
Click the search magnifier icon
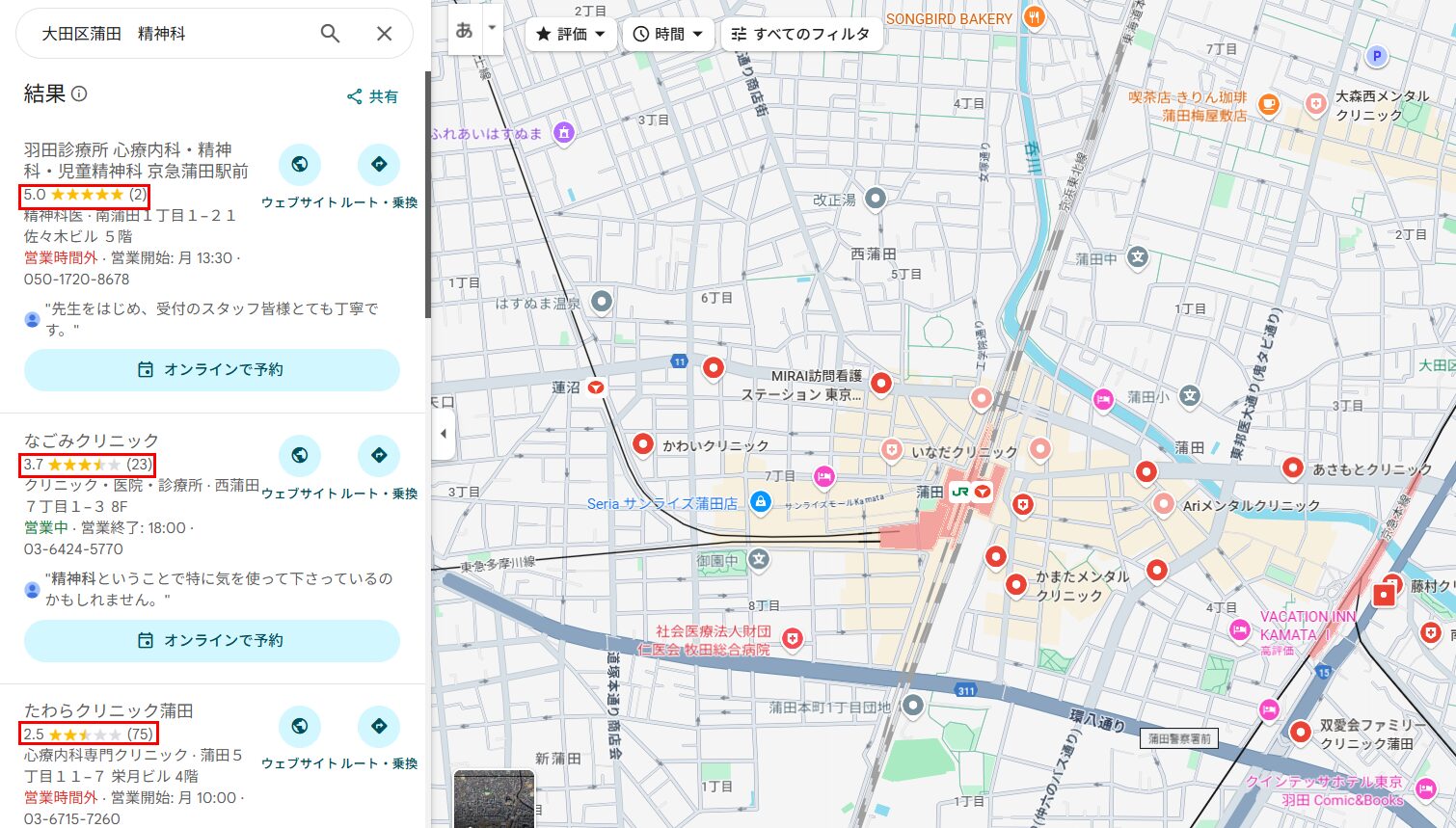(x=330, y=34)
